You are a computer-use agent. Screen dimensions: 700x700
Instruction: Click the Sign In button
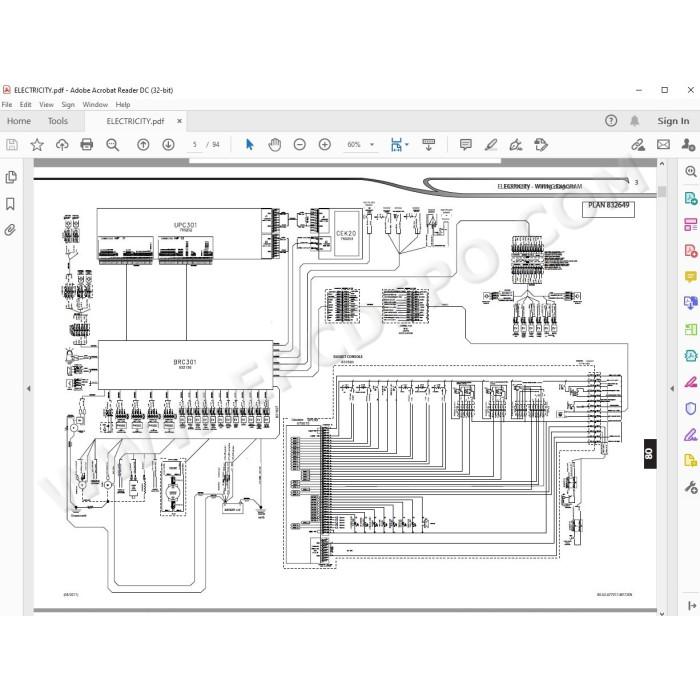[x=673, y=121]
